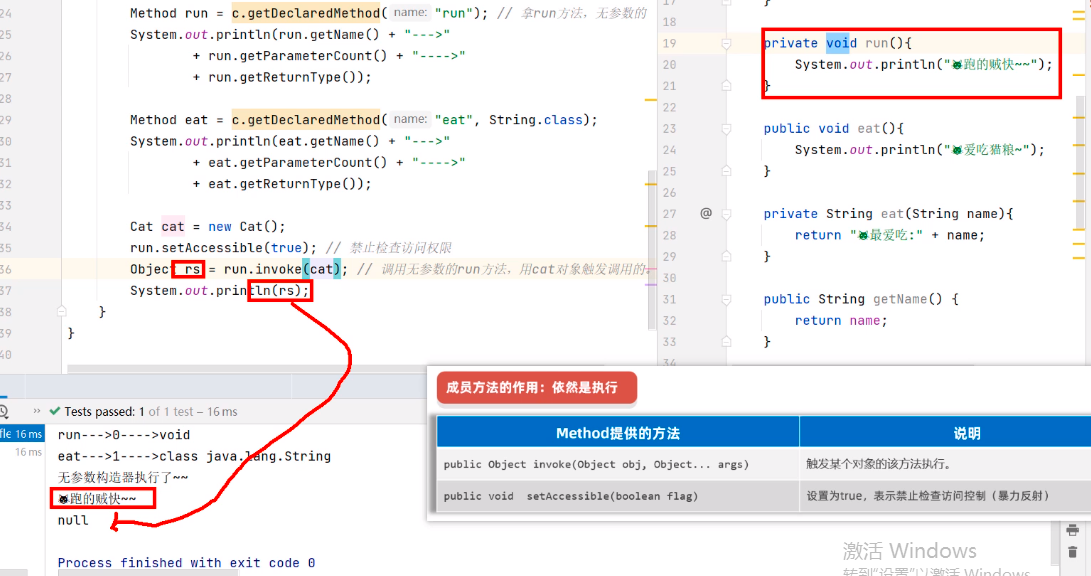Viewport: 1091px width, 576px height.
Task: Collapse the eat(String name) method on line 27
Action: (726, 214)
